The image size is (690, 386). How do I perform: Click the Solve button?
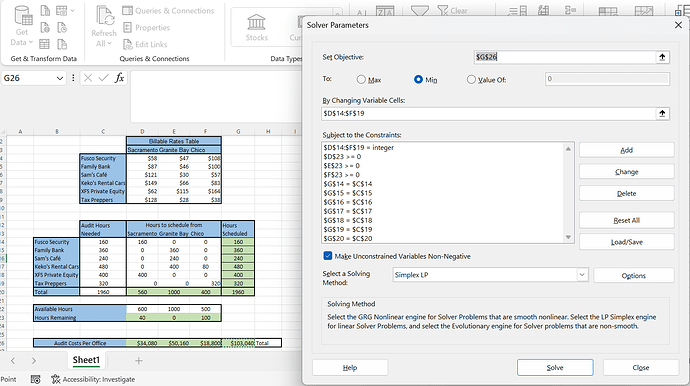[555, 368]
